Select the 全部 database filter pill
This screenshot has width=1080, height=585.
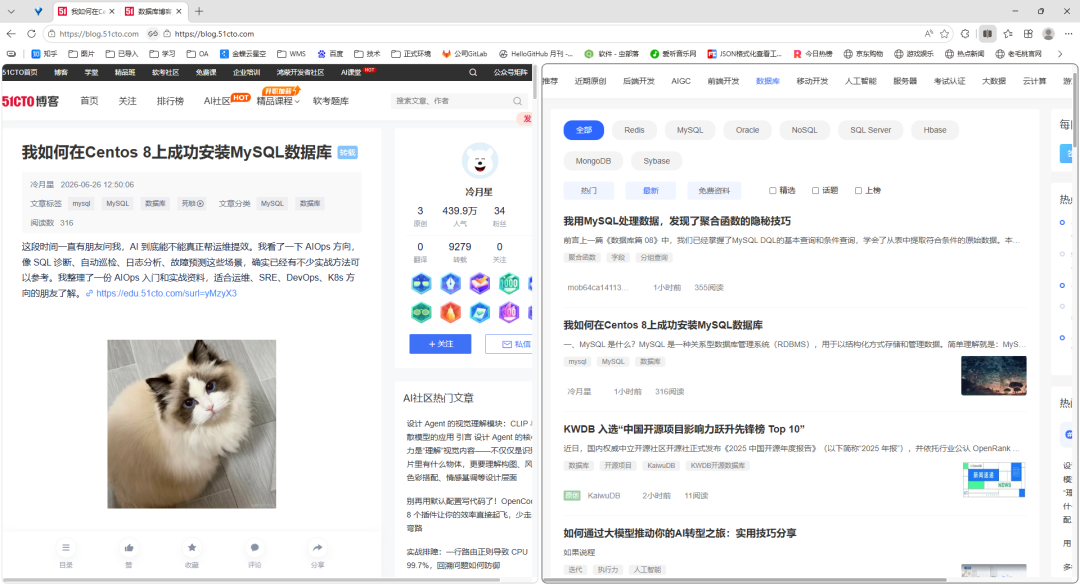tap(584, 130)
